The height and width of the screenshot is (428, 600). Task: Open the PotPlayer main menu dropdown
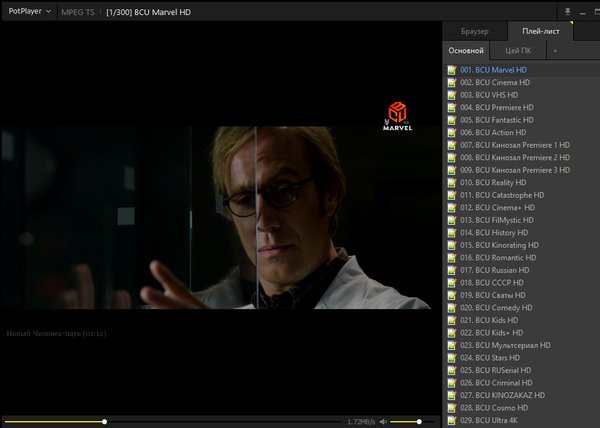28,12
